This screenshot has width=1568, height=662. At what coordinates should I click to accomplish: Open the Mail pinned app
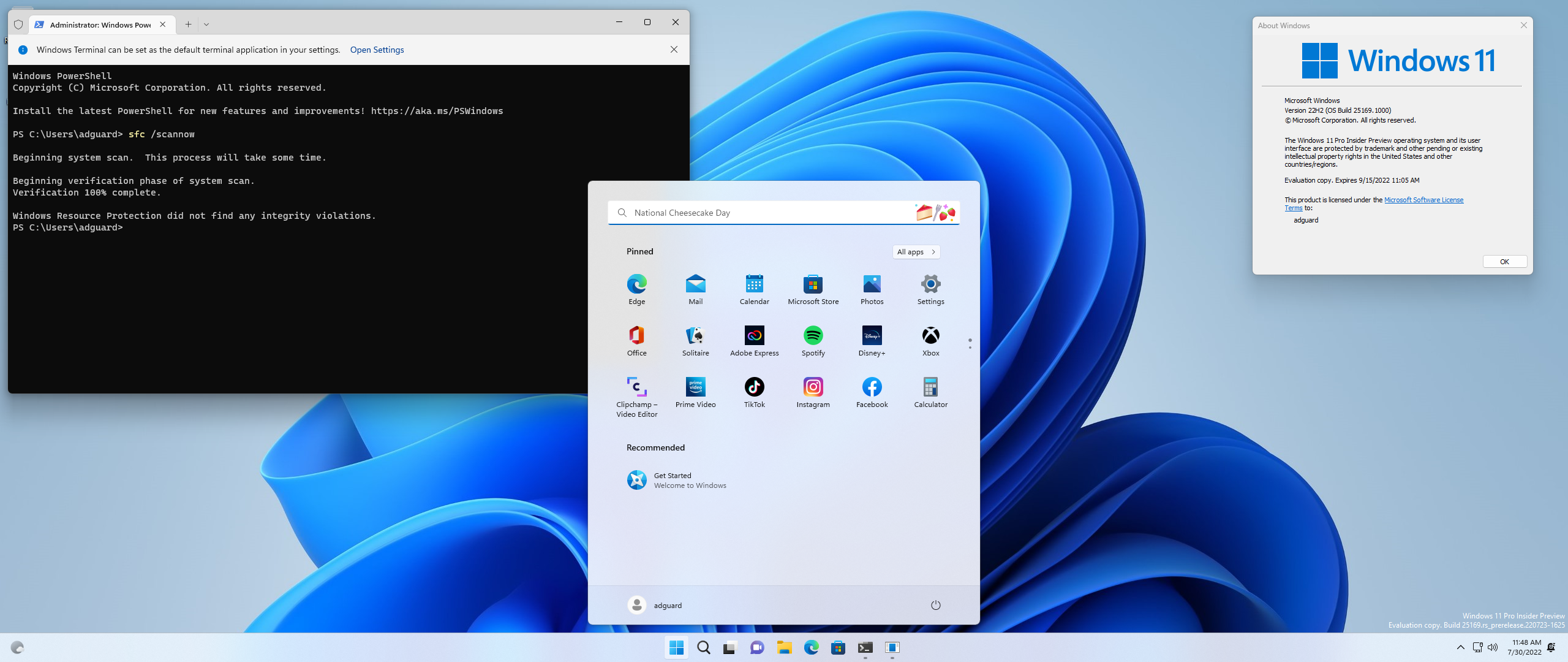(695, 289)
